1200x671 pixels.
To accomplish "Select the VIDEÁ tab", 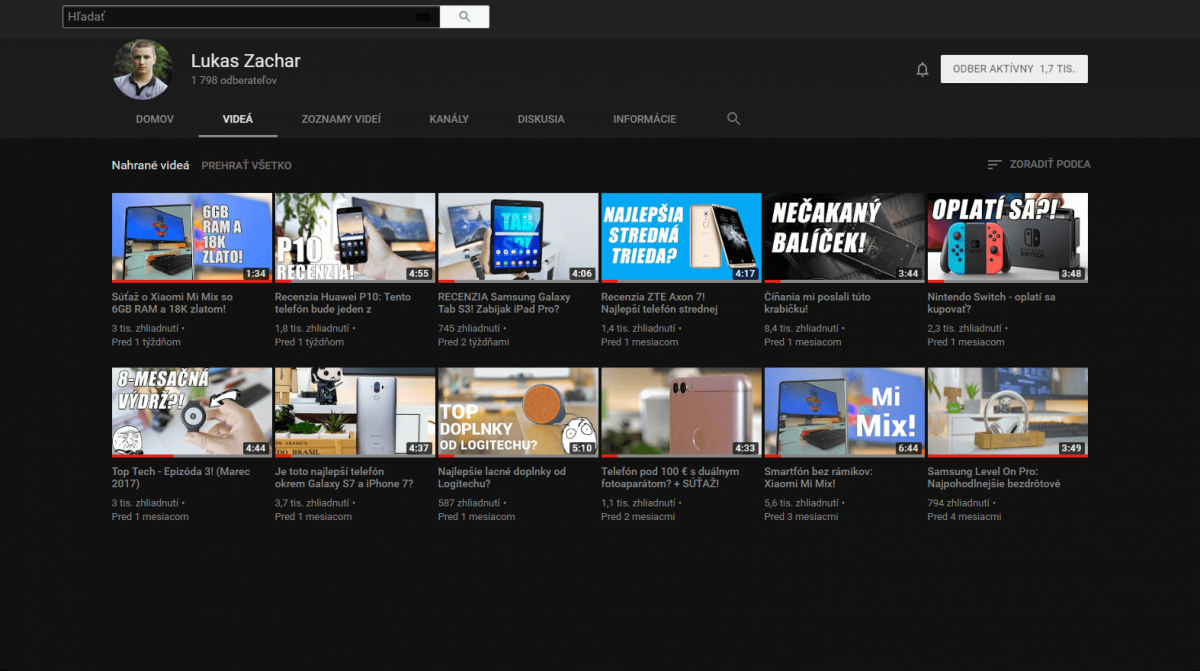I will point(238,119).
